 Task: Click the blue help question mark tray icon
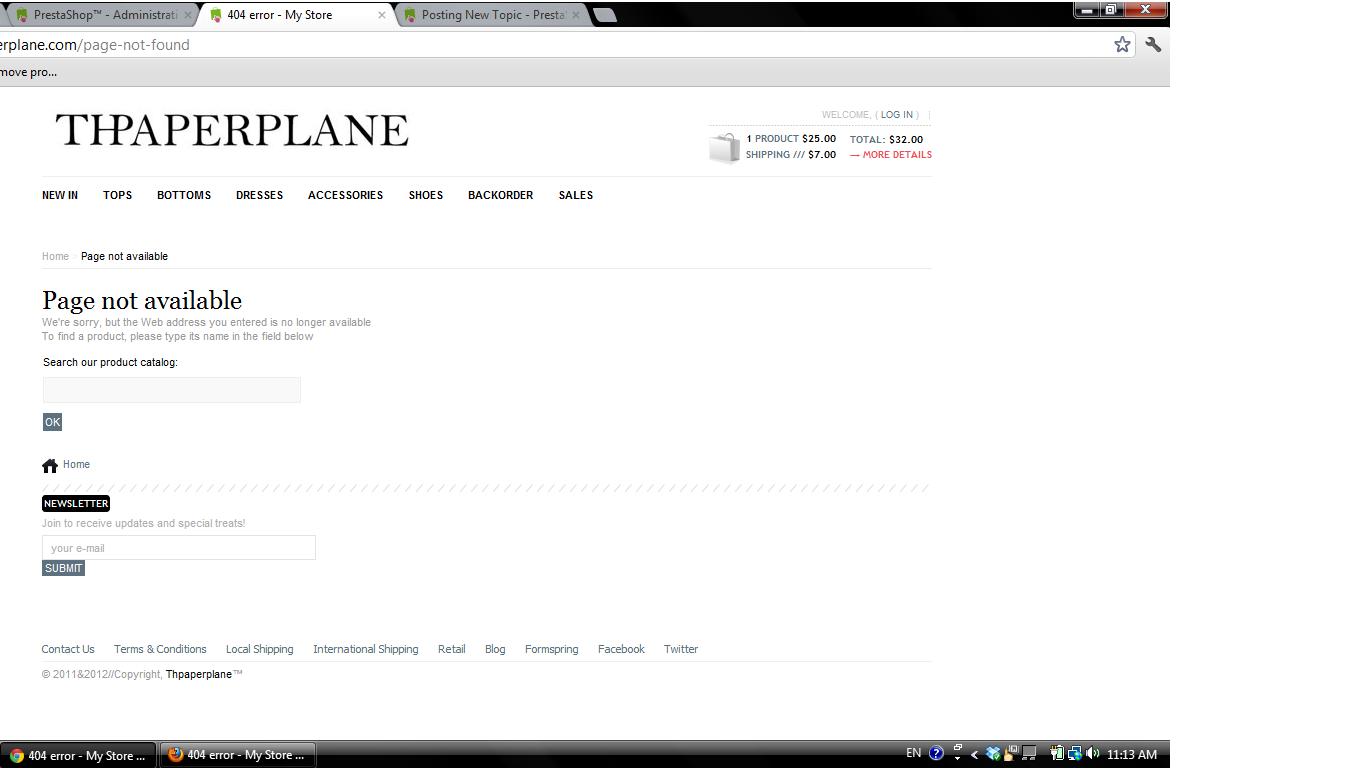[936, 754]
